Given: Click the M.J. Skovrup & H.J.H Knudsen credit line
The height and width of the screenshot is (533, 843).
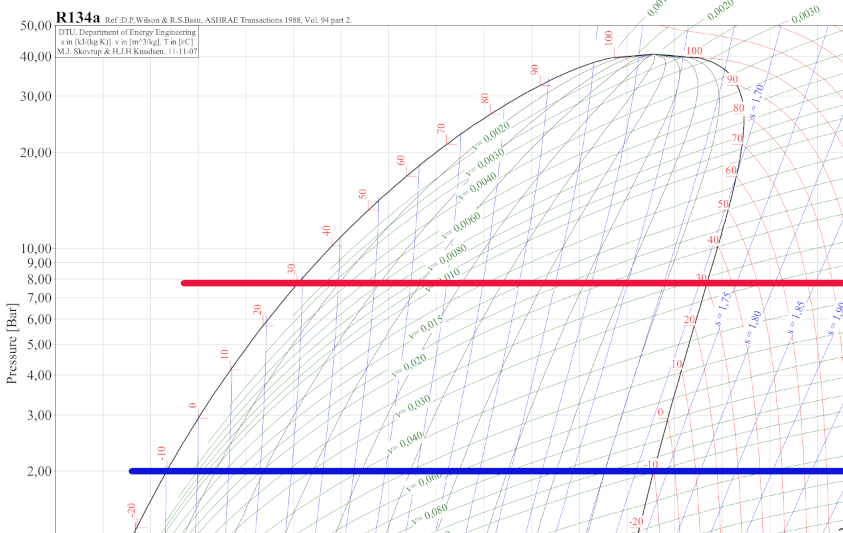Looking at the screenshot, I should (x=127, y=52).
